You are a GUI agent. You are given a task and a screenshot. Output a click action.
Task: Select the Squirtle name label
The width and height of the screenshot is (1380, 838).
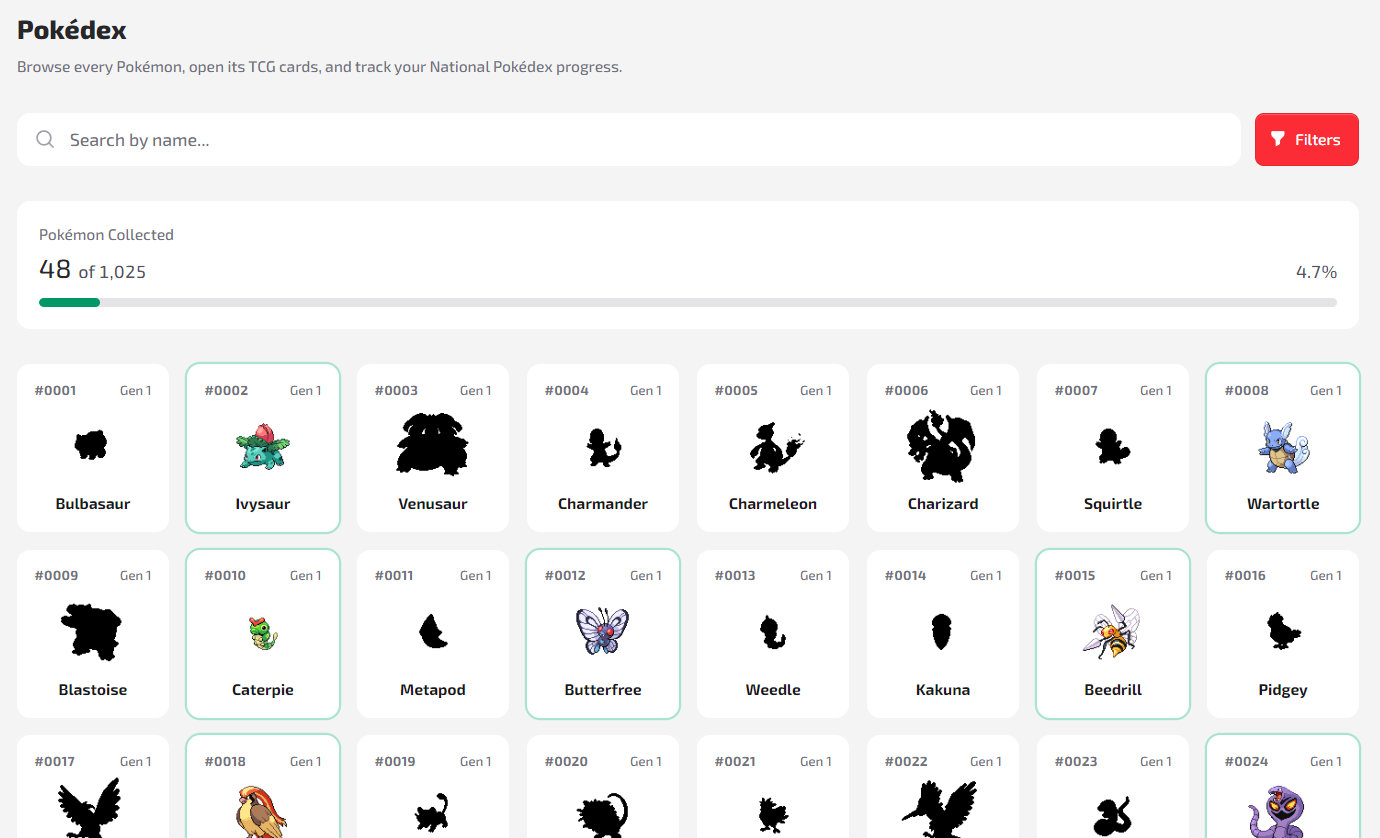click(1113, 504)
